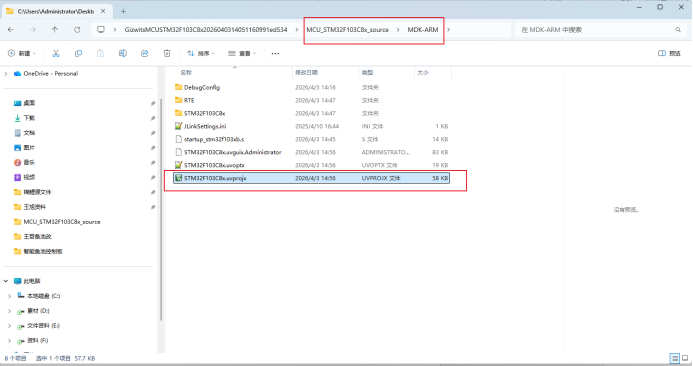Click MCU_STM32F103C8x_source breadcrumb segment
Screen dimensions: 693x366
click(347, 30)
